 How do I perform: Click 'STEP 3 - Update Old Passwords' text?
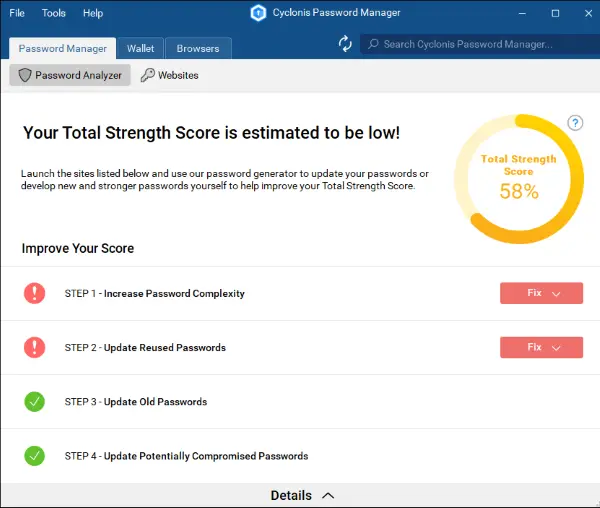point(136,402)
